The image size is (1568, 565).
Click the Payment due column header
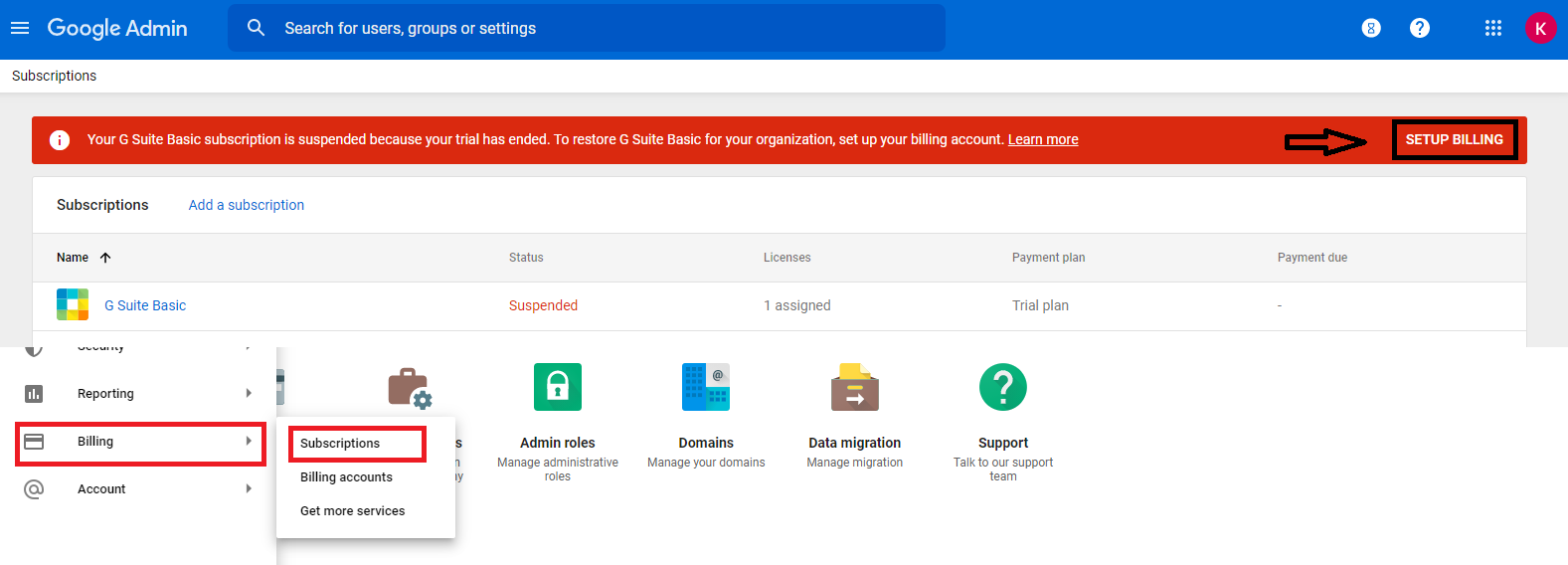pos(1312,258)
